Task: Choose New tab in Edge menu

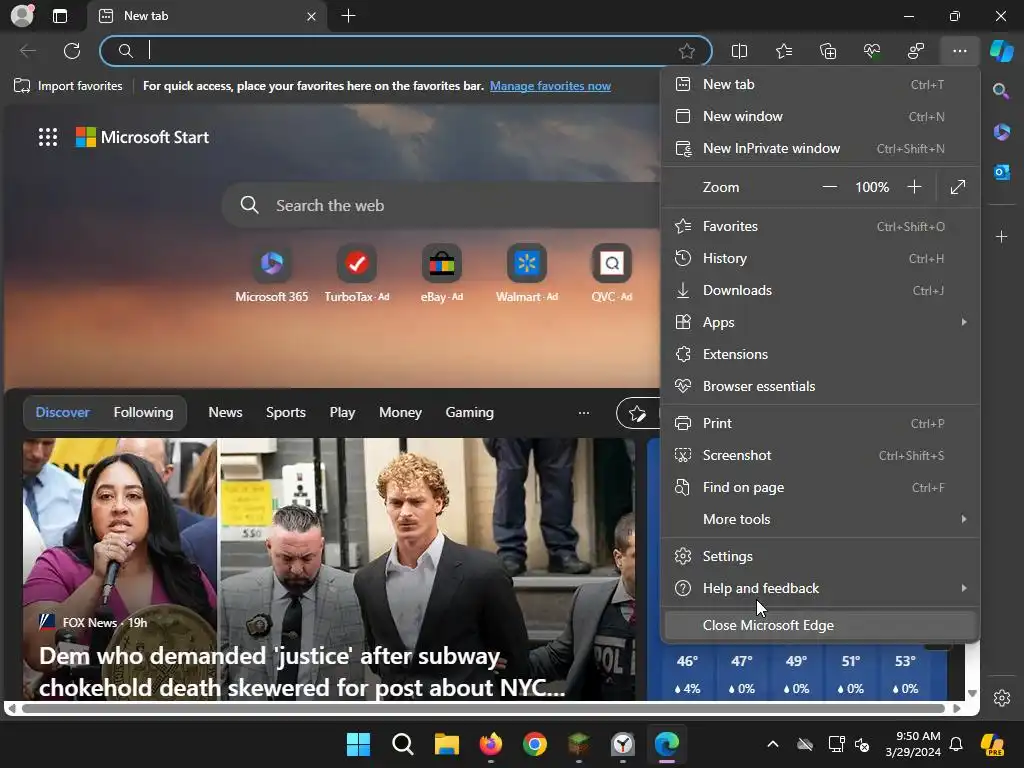Action: click(820, 84)
